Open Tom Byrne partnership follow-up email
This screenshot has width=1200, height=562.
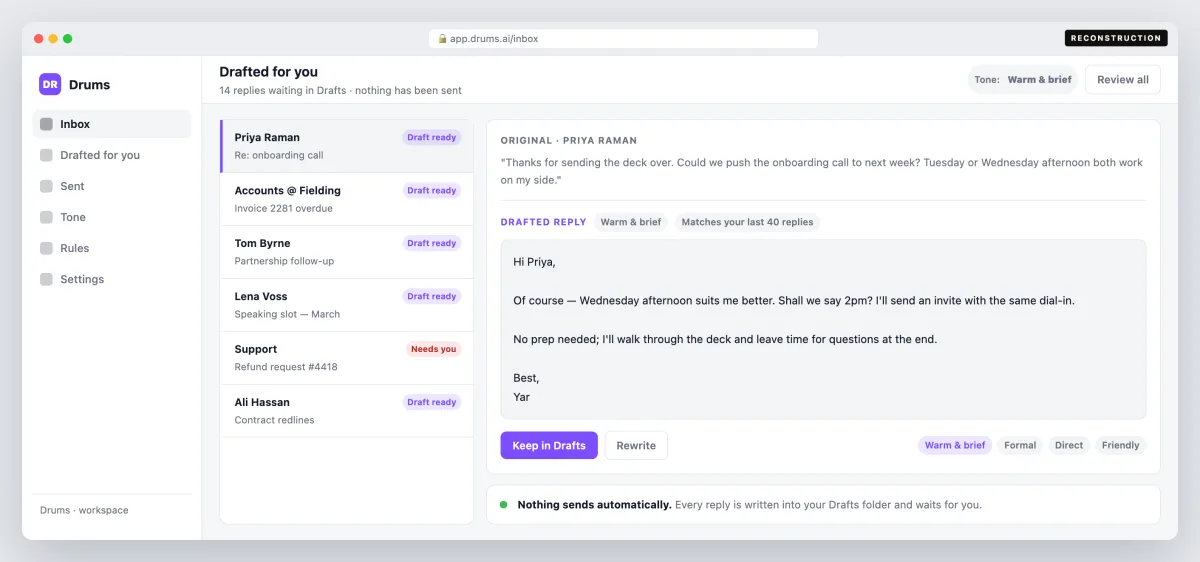point(347,252)
